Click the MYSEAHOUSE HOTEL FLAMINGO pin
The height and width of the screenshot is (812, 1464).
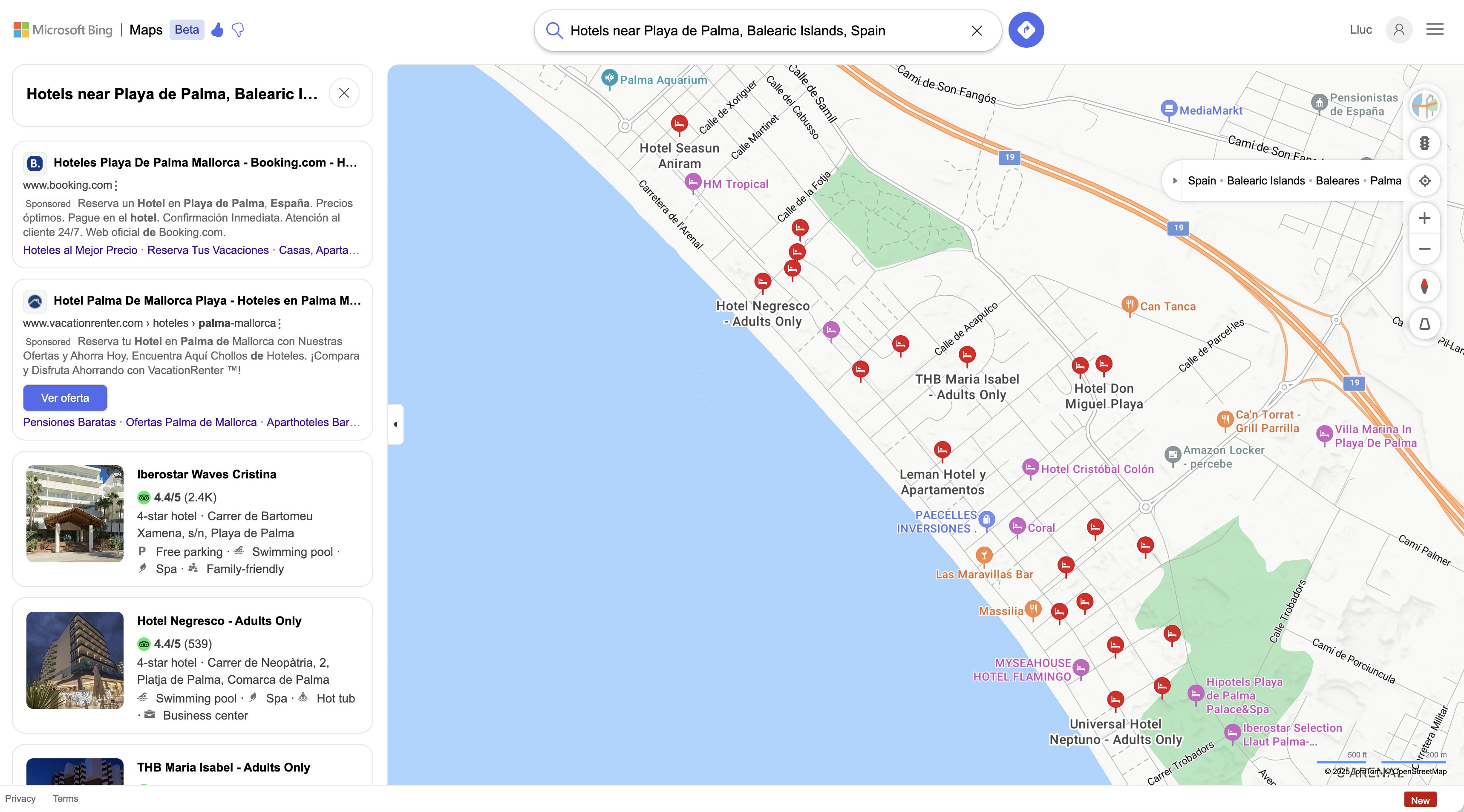(1081, 669)
